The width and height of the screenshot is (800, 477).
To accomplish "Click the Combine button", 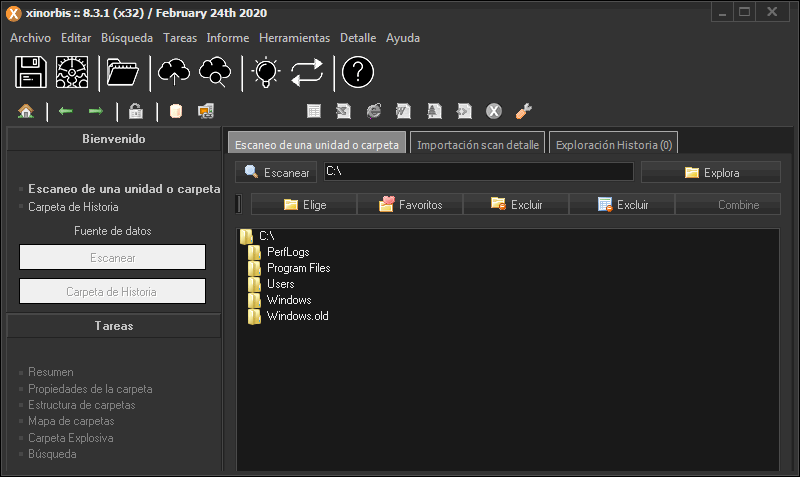I will tap(728, 205).
